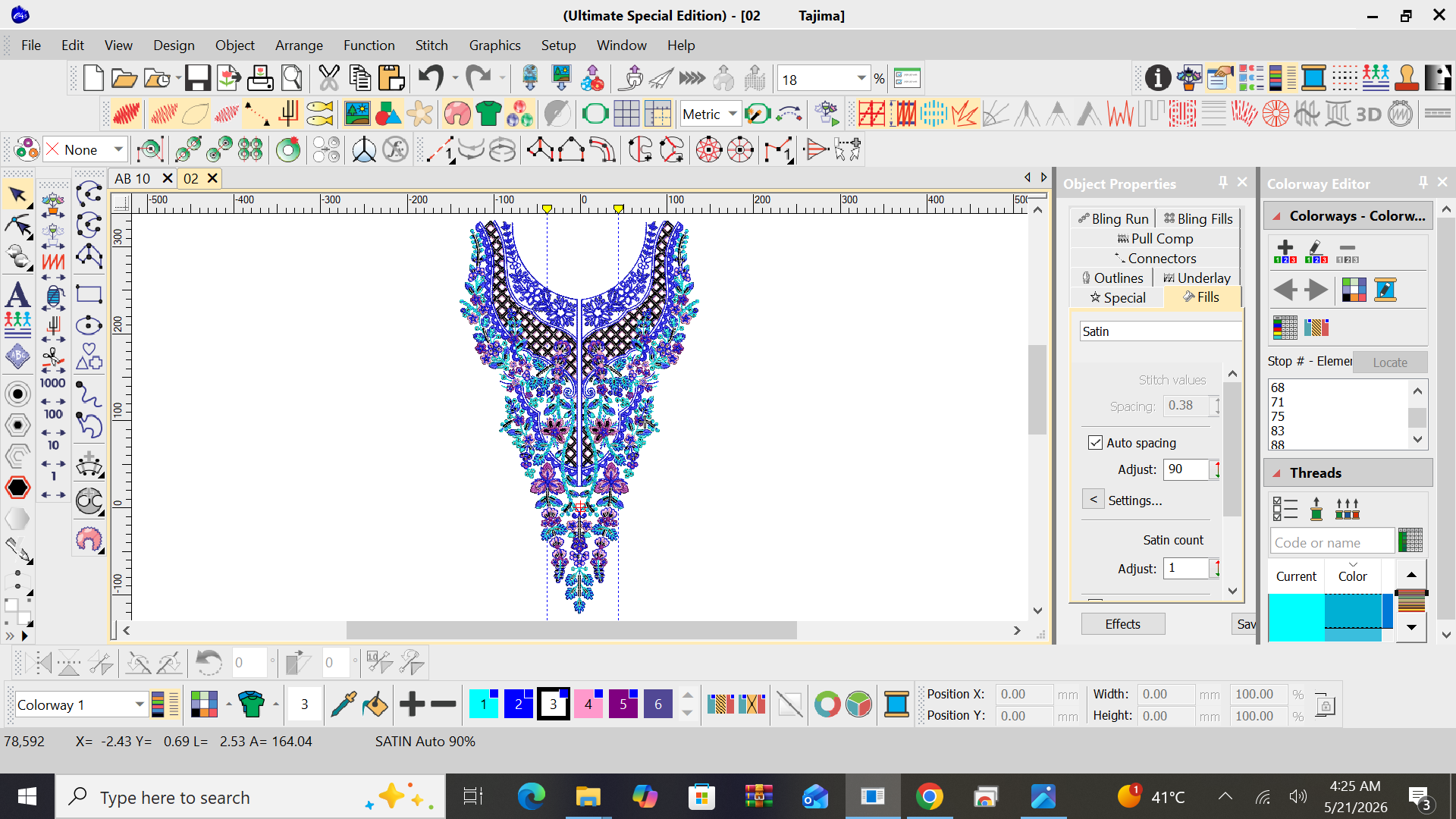Click the Design Information 'i' icon

click(1157, 77)
